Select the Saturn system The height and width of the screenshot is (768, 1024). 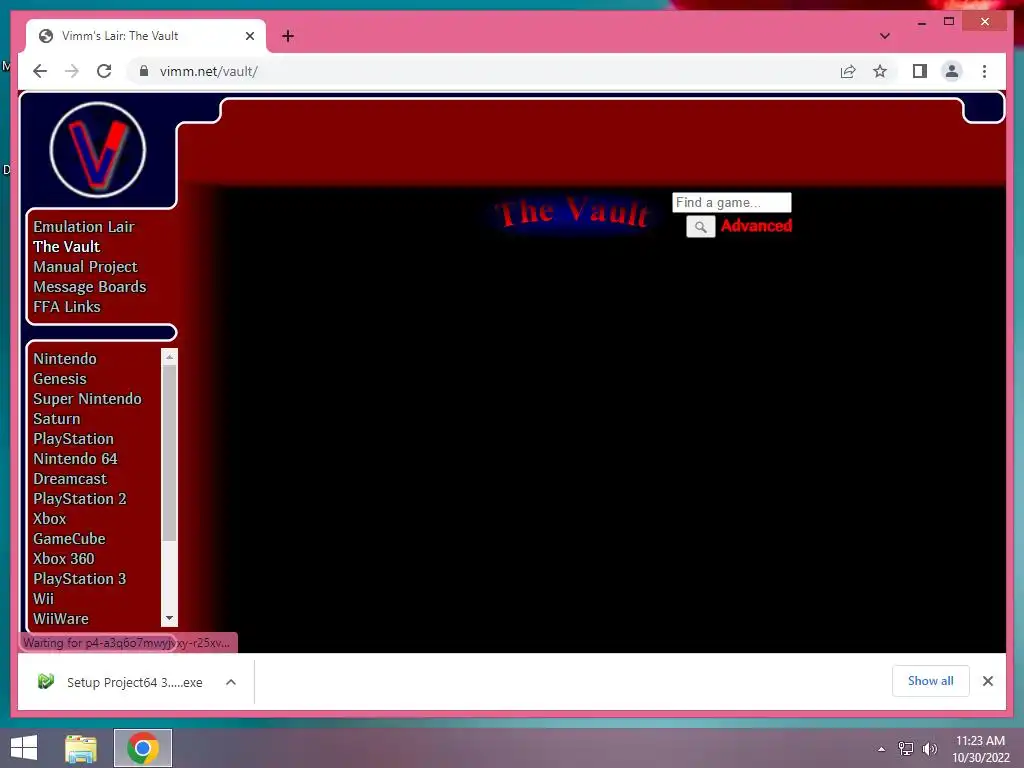coord(57,419)
